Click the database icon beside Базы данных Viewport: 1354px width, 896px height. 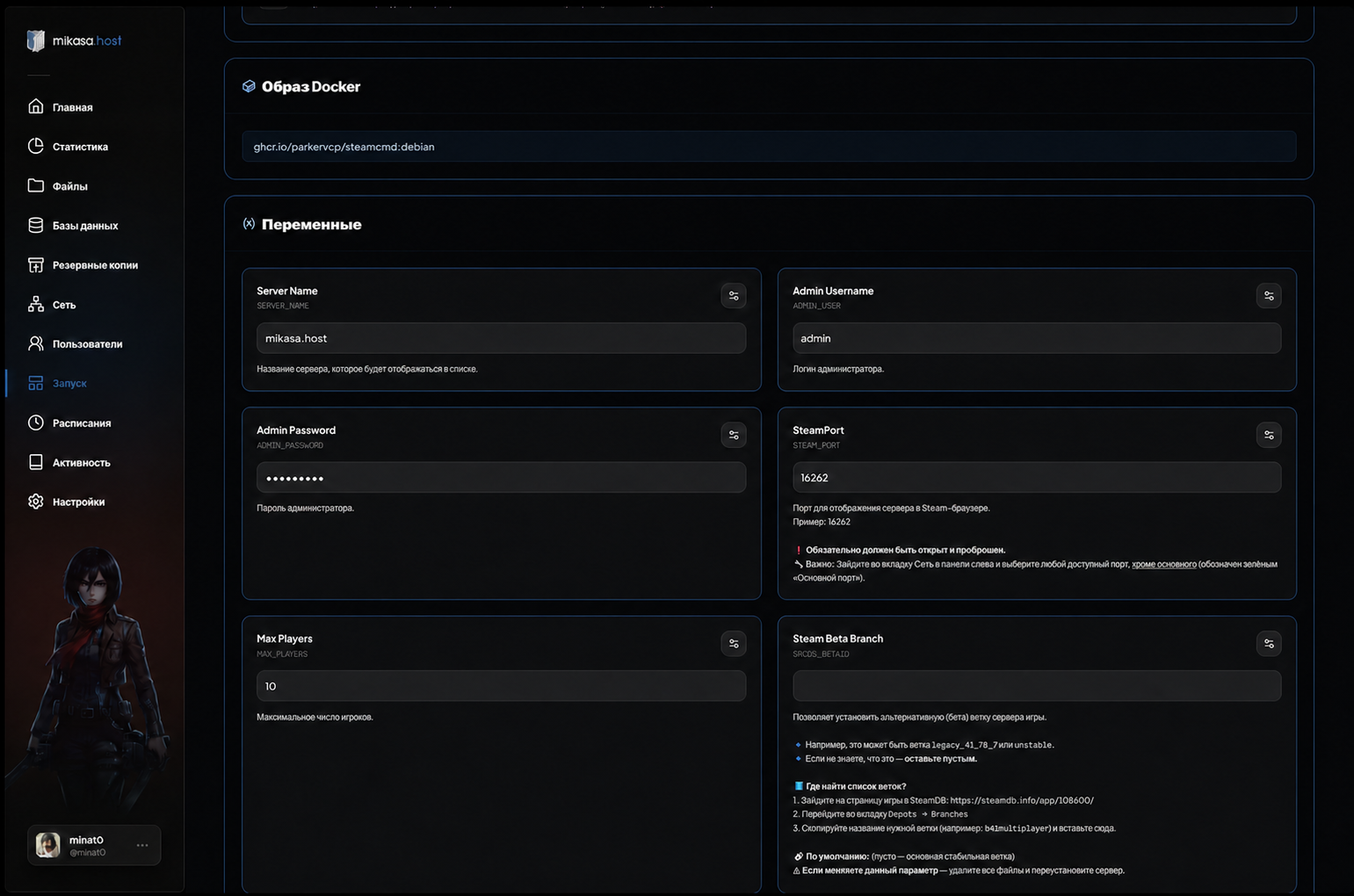coord(35,225)
